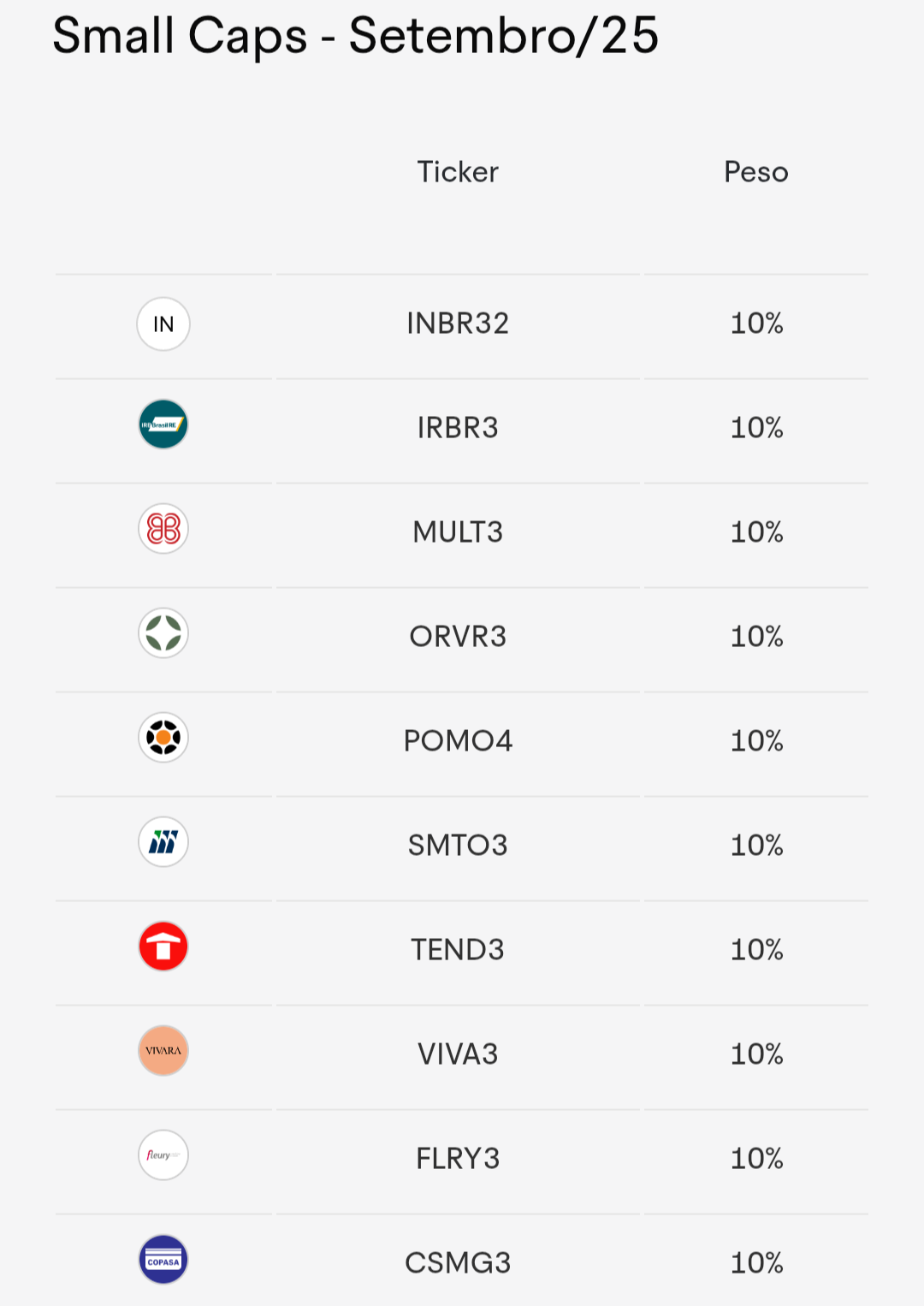Open the INBR32 ticker
The height and width of the screenshot is (1306, 924).
[458, 324]
